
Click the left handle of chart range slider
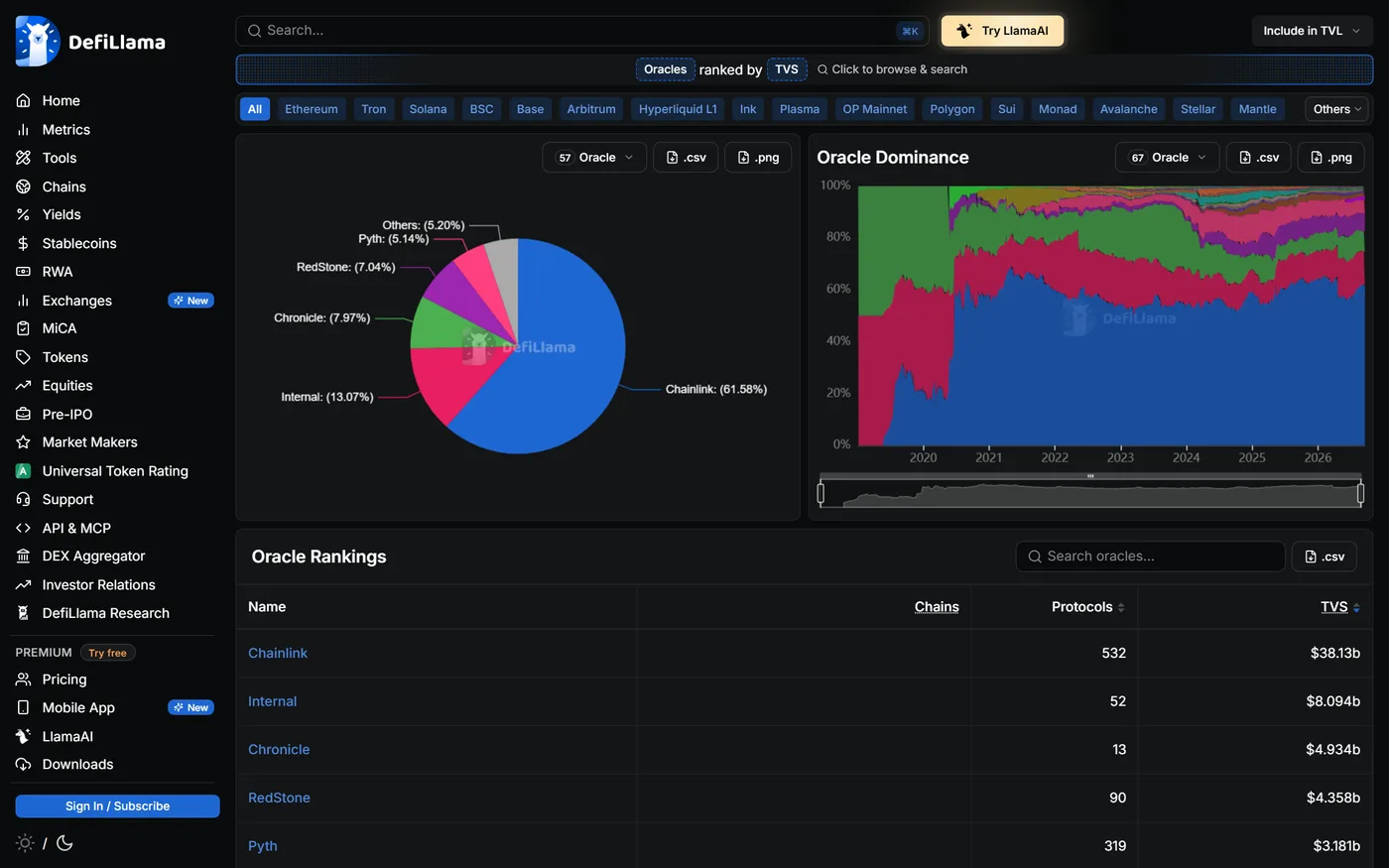coord(821,493)
